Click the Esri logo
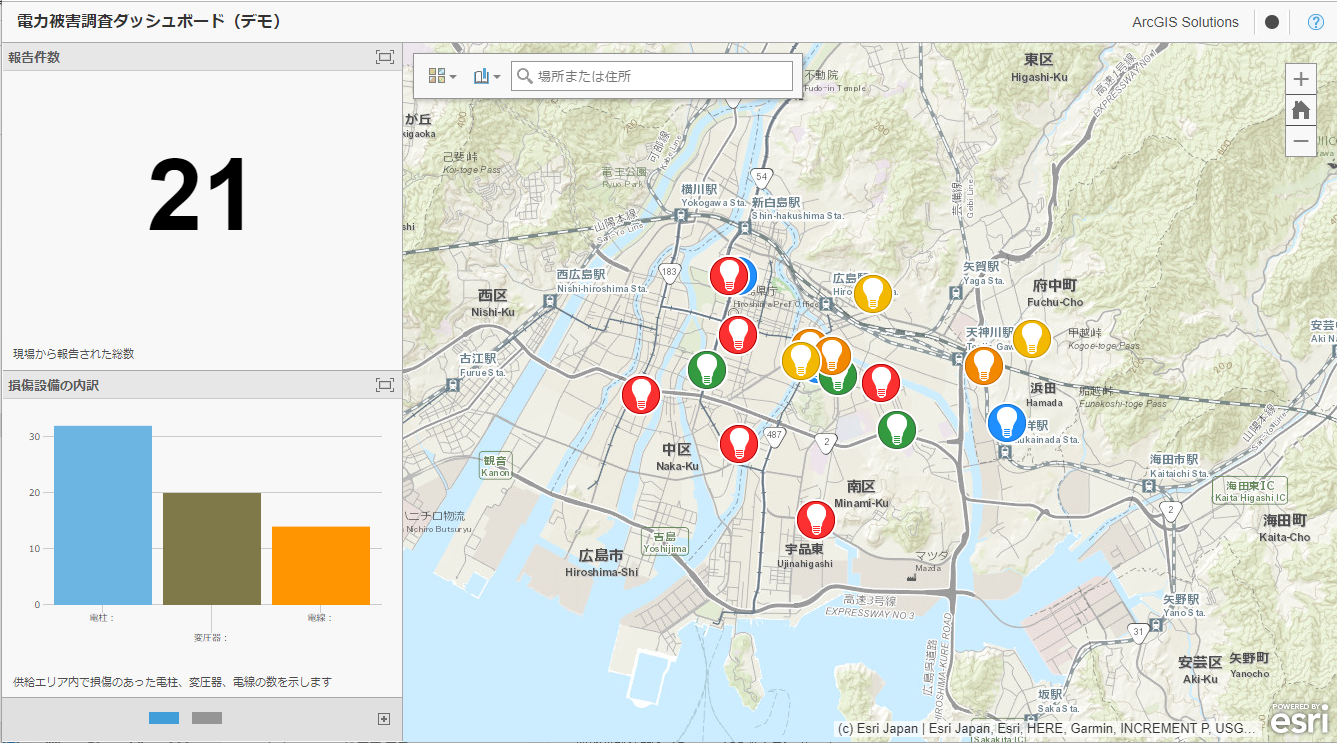 click(x=1300, y=720)
